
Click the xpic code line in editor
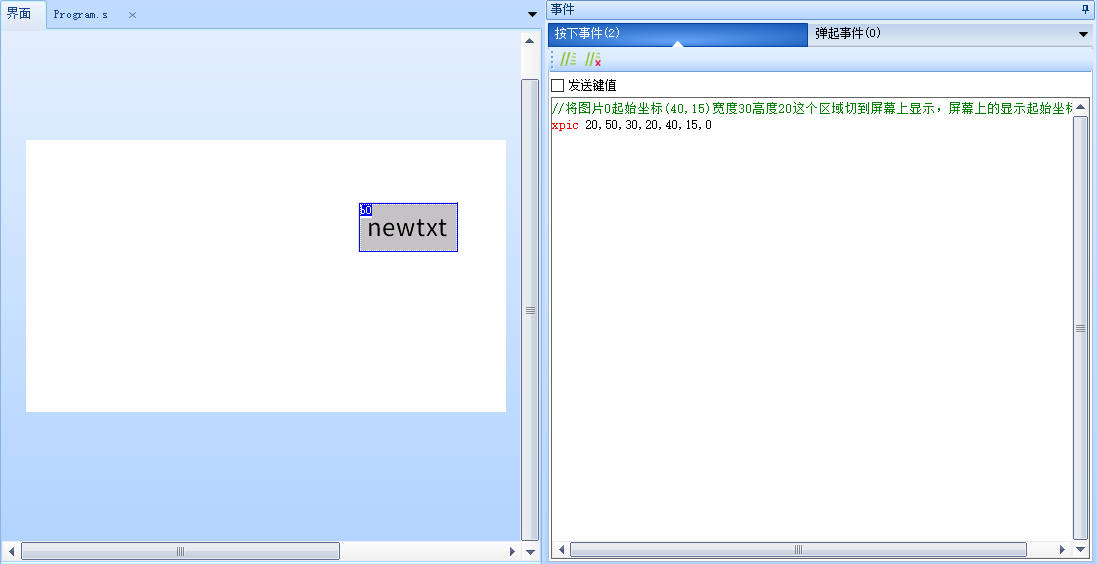tap(631, 125)
